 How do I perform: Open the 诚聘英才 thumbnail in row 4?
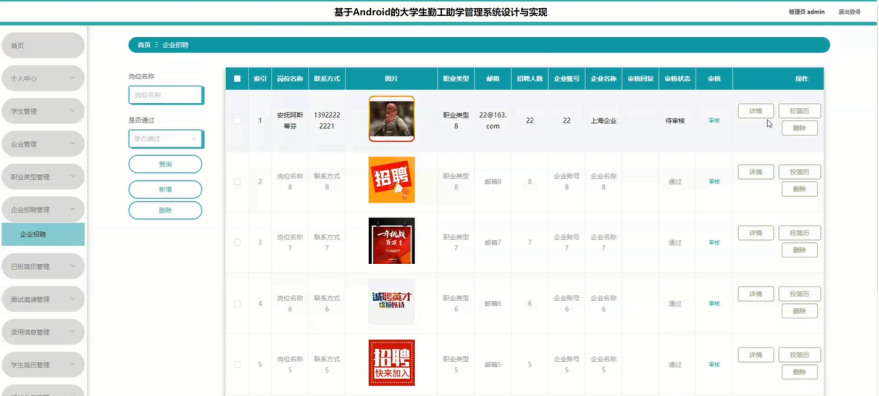(x=392, y=302)
